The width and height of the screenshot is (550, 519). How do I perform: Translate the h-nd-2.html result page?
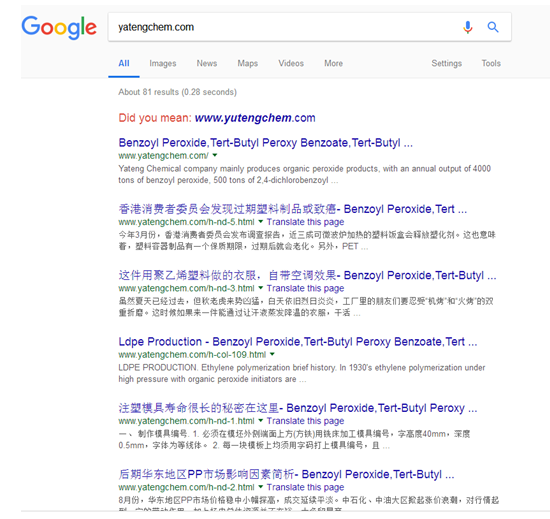click(x=305, y=487)
